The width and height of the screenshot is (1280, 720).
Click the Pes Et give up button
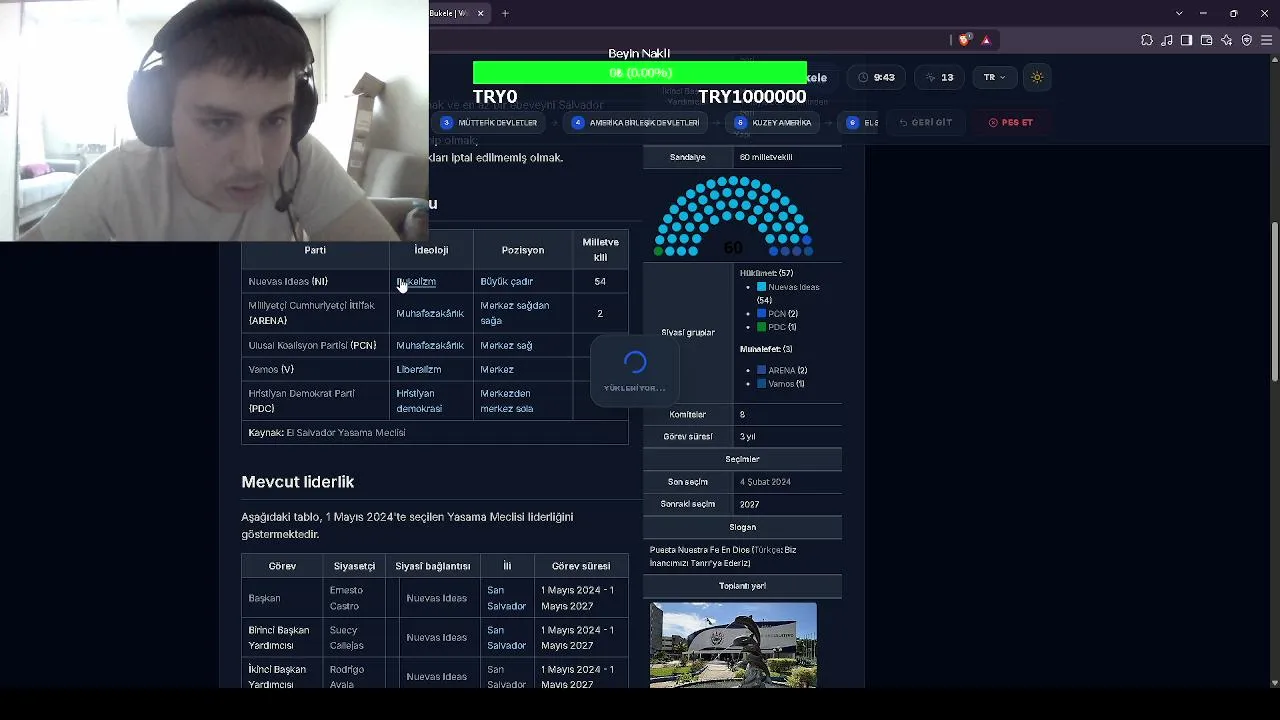coord(1010,122)
